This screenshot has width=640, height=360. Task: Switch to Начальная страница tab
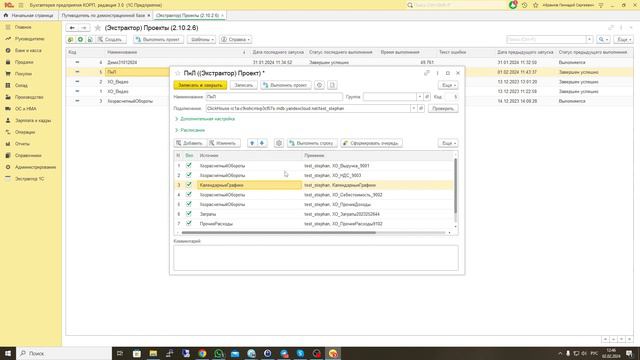point(29,15)
